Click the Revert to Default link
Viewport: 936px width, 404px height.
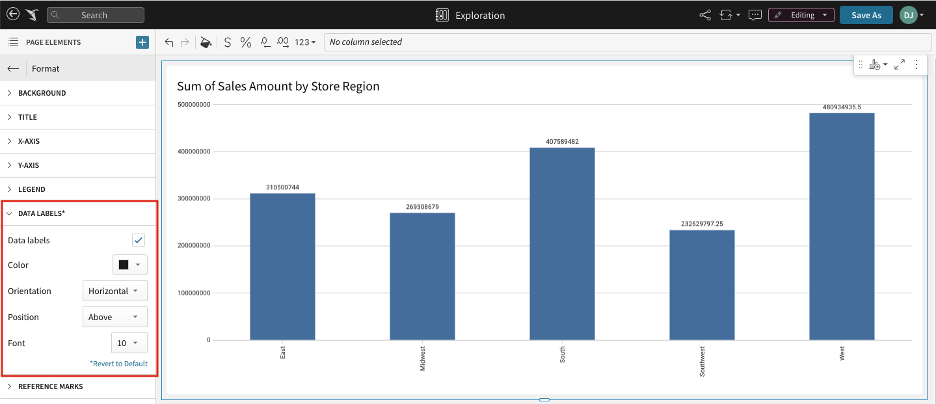[118, 363]
